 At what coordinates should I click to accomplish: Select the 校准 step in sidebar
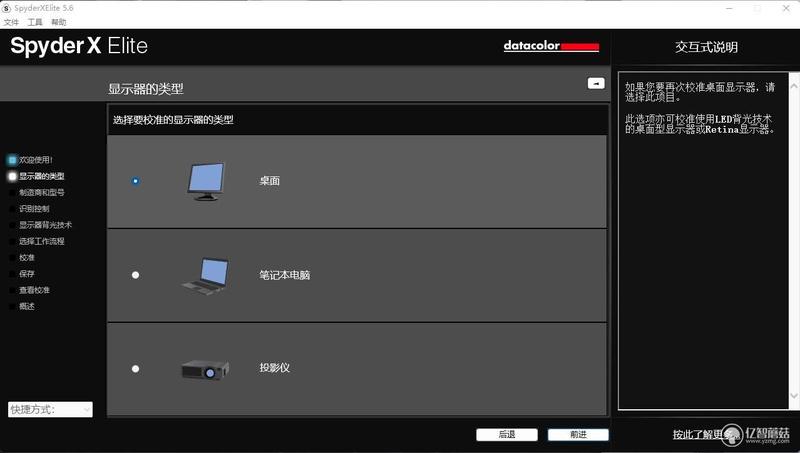(x=27, y=258)
